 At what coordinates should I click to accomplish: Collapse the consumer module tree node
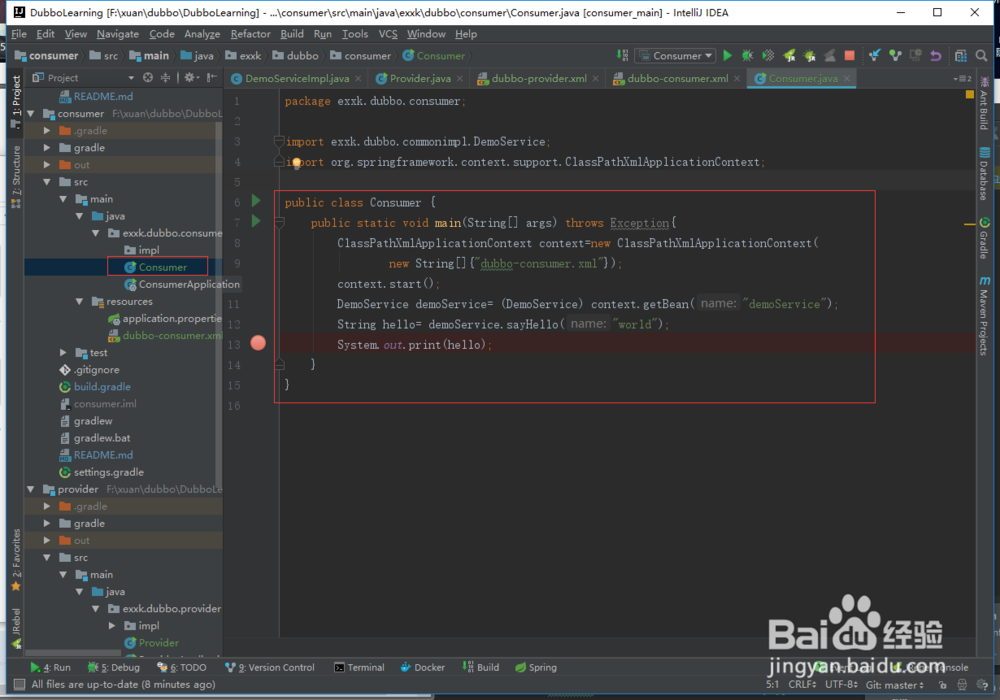(x=31, y=113)
